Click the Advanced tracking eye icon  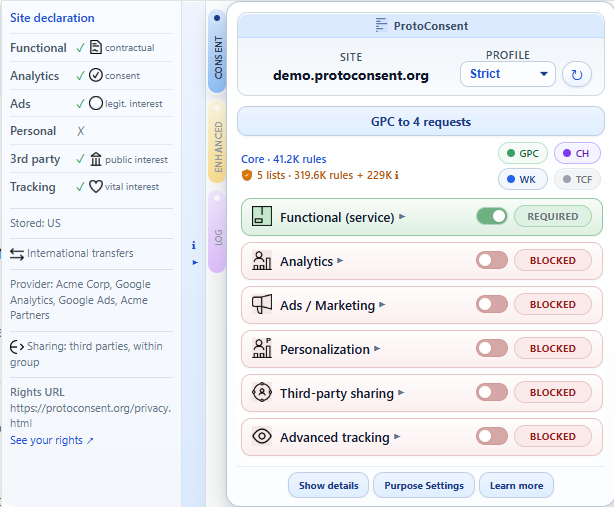click(x=262, y=436)
